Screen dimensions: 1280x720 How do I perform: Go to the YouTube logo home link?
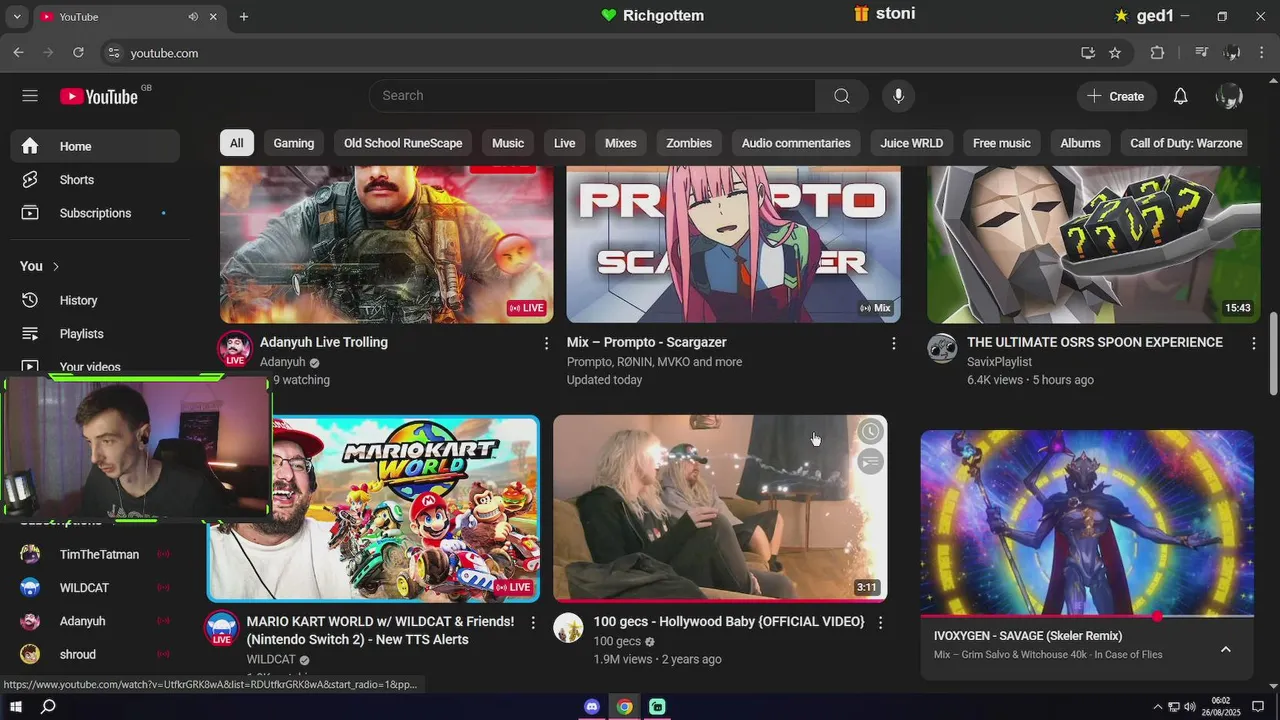pos(99,96)
